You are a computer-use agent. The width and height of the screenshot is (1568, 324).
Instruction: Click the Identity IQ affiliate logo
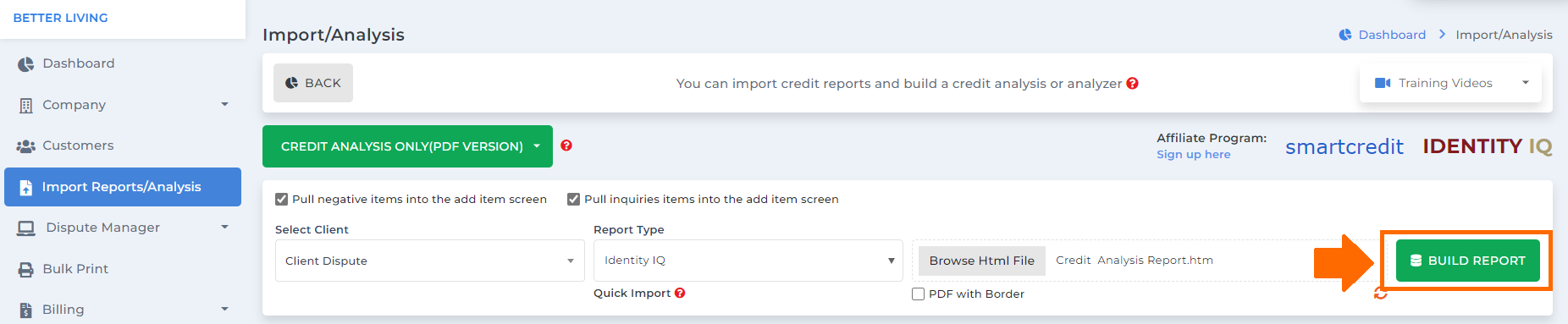click(x=1488, y=146)
